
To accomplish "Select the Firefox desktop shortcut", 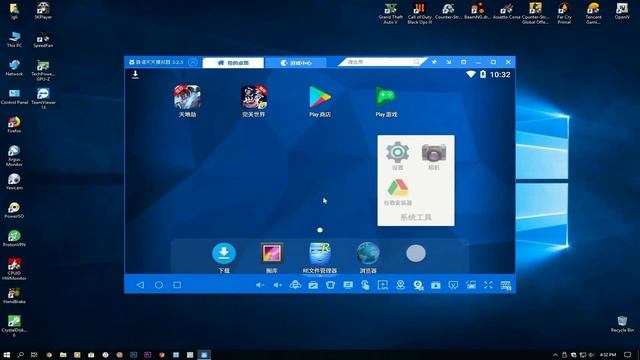I will tap(14, 124).
